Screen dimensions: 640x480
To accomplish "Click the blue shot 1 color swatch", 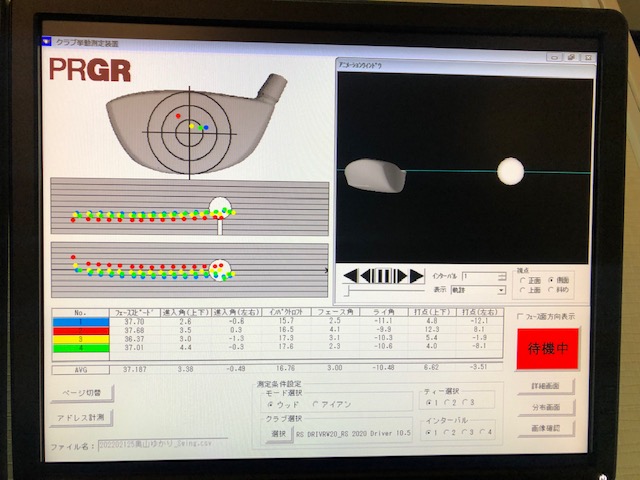I will (81, 322).
